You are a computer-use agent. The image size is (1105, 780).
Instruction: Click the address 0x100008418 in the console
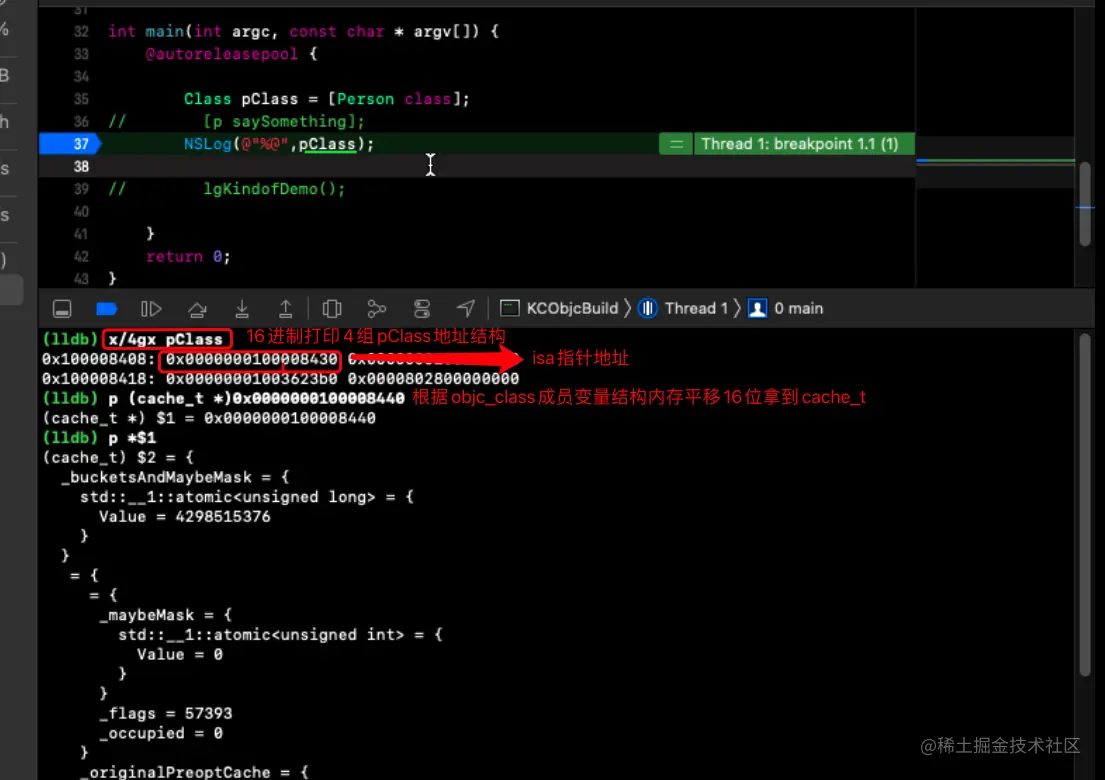click(x=98, y=379)
